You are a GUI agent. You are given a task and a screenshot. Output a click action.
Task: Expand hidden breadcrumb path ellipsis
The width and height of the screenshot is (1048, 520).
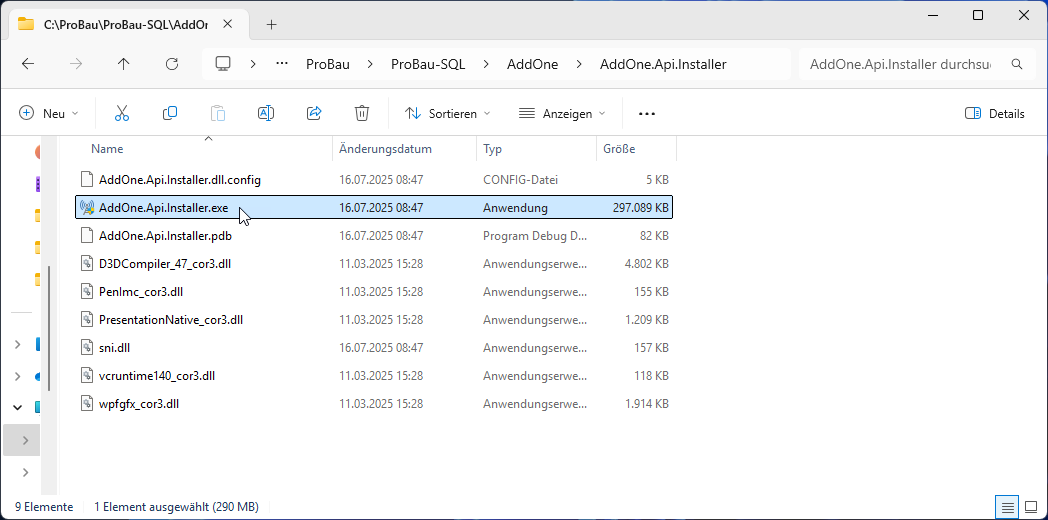click(282, 64)
